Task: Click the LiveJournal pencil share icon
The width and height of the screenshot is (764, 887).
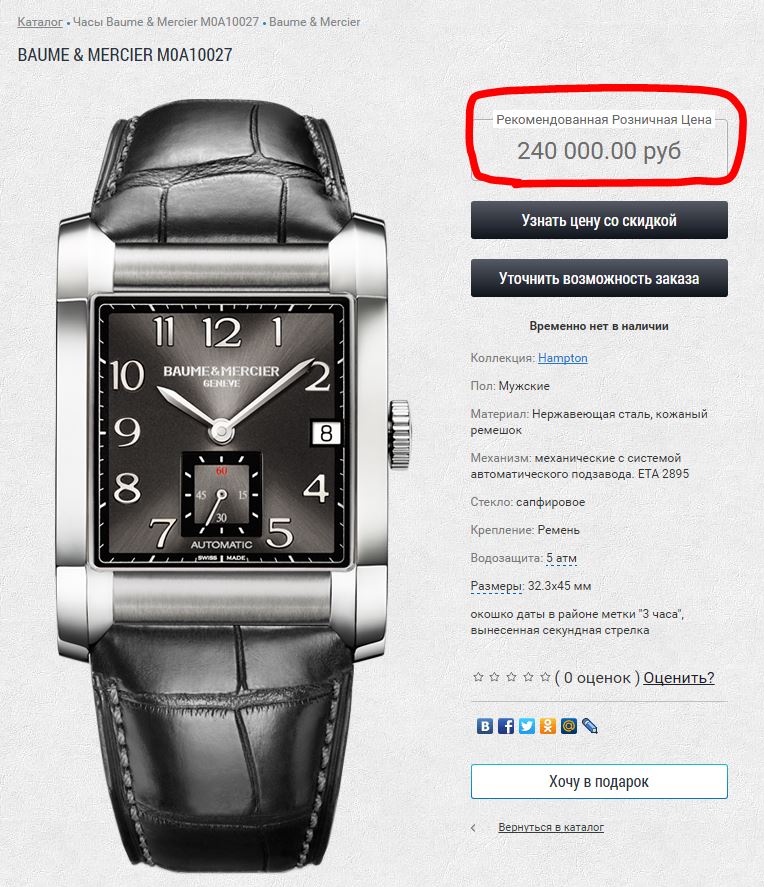Action: point(589,726)
